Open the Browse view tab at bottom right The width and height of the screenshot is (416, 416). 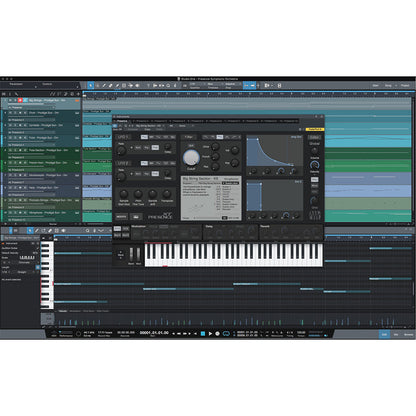(408, 334)
